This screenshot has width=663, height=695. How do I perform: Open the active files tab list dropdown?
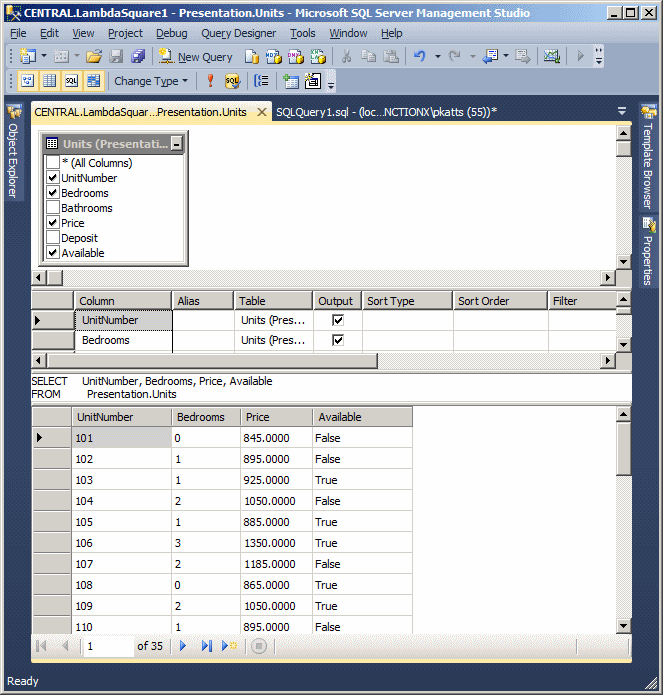622,111
